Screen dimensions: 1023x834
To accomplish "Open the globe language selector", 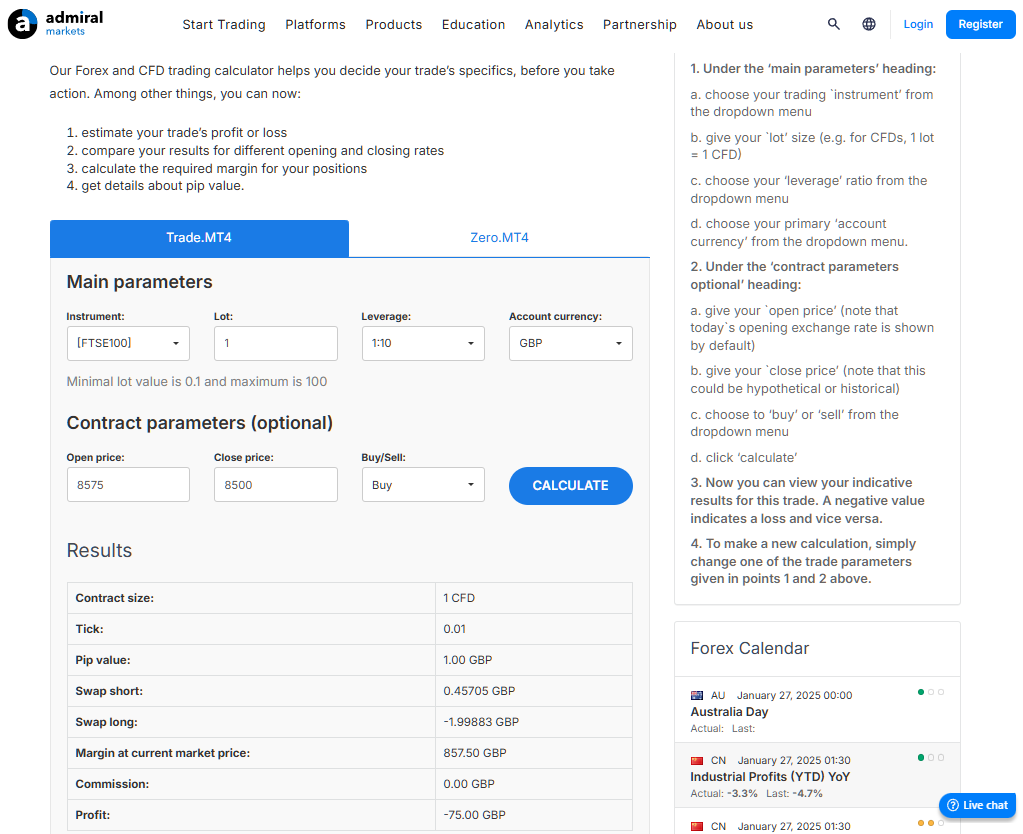I will (x=868, y=24).
